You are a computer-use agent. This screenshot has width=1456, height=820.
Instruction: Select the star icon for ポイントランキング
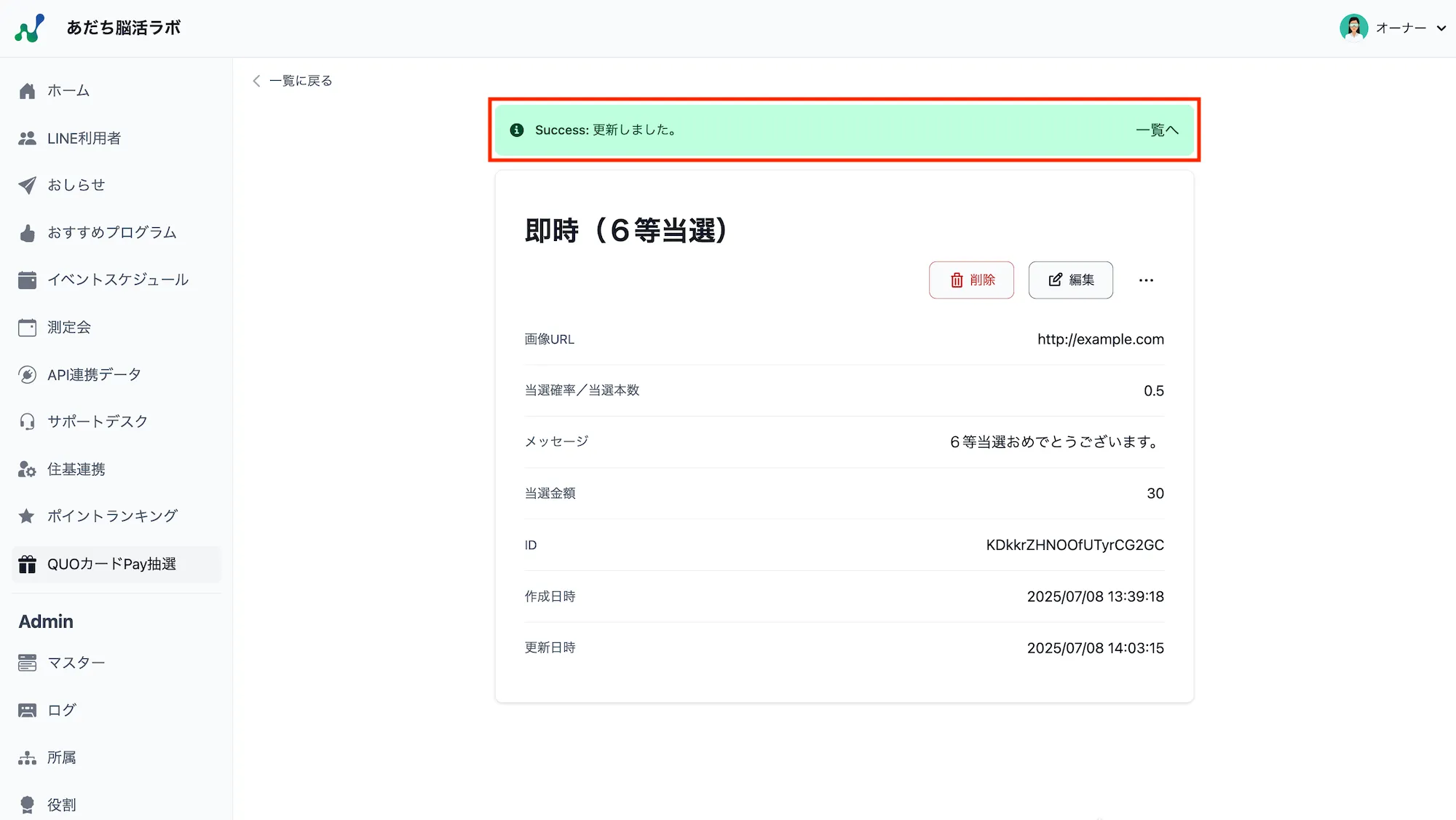pyautogui.click(x=27, y=516)
